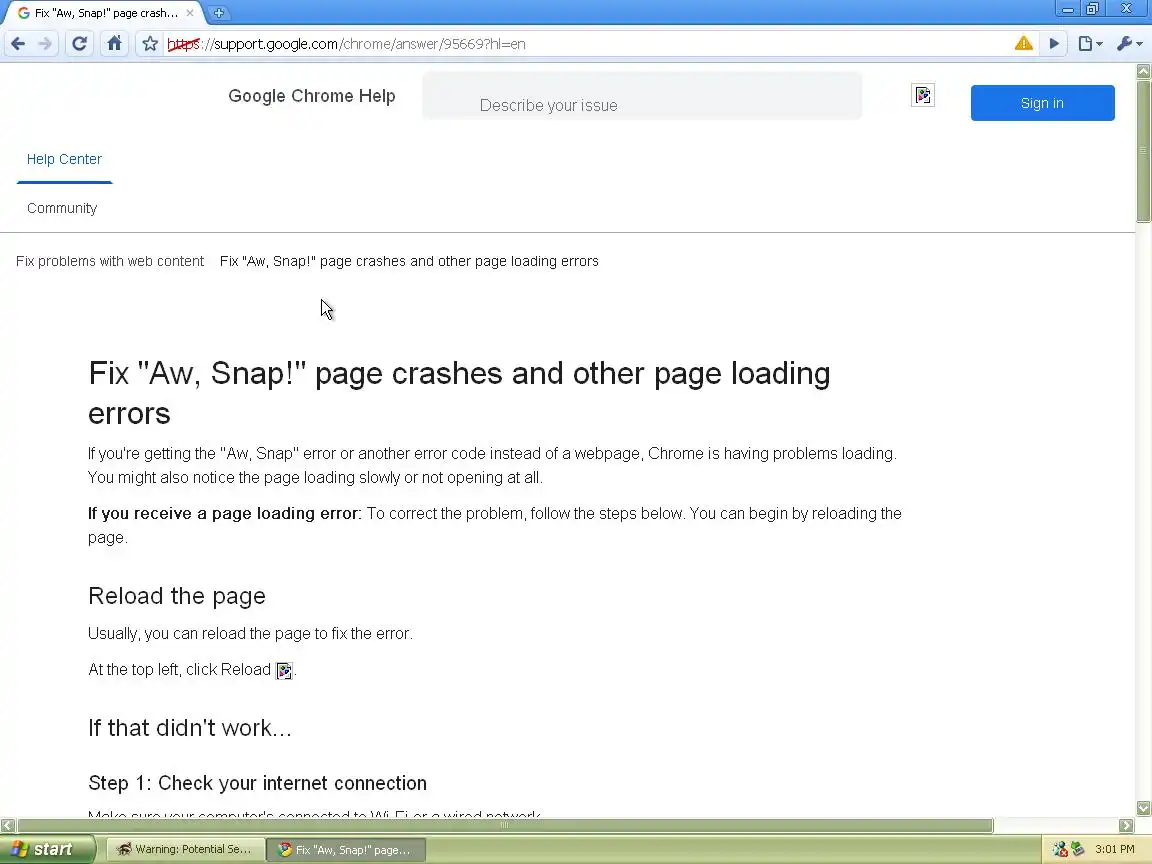This screenshot has width=1152, height=864.
Task: Click the vertical scrollbar down arrow
Action: pyautogui.click(x=1143, y=808)
